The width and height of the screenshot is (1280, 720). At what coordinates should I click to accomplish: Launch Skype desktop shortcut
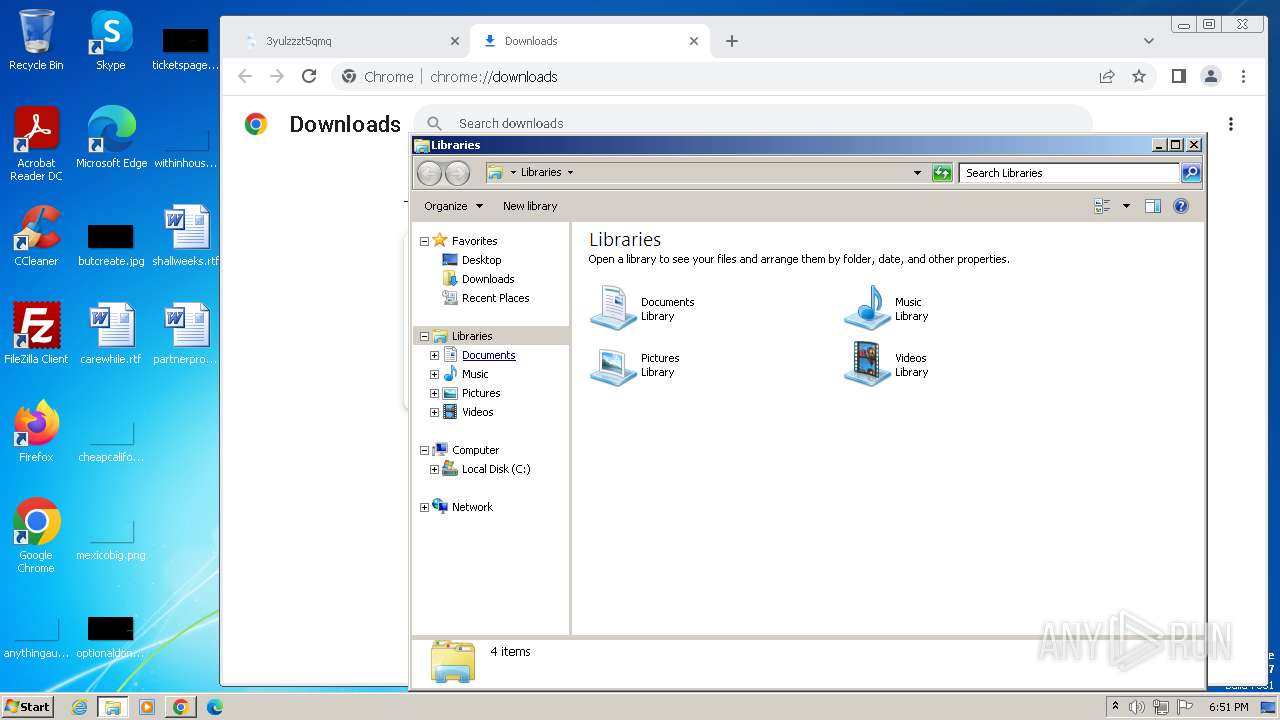(x=110, y=40)
